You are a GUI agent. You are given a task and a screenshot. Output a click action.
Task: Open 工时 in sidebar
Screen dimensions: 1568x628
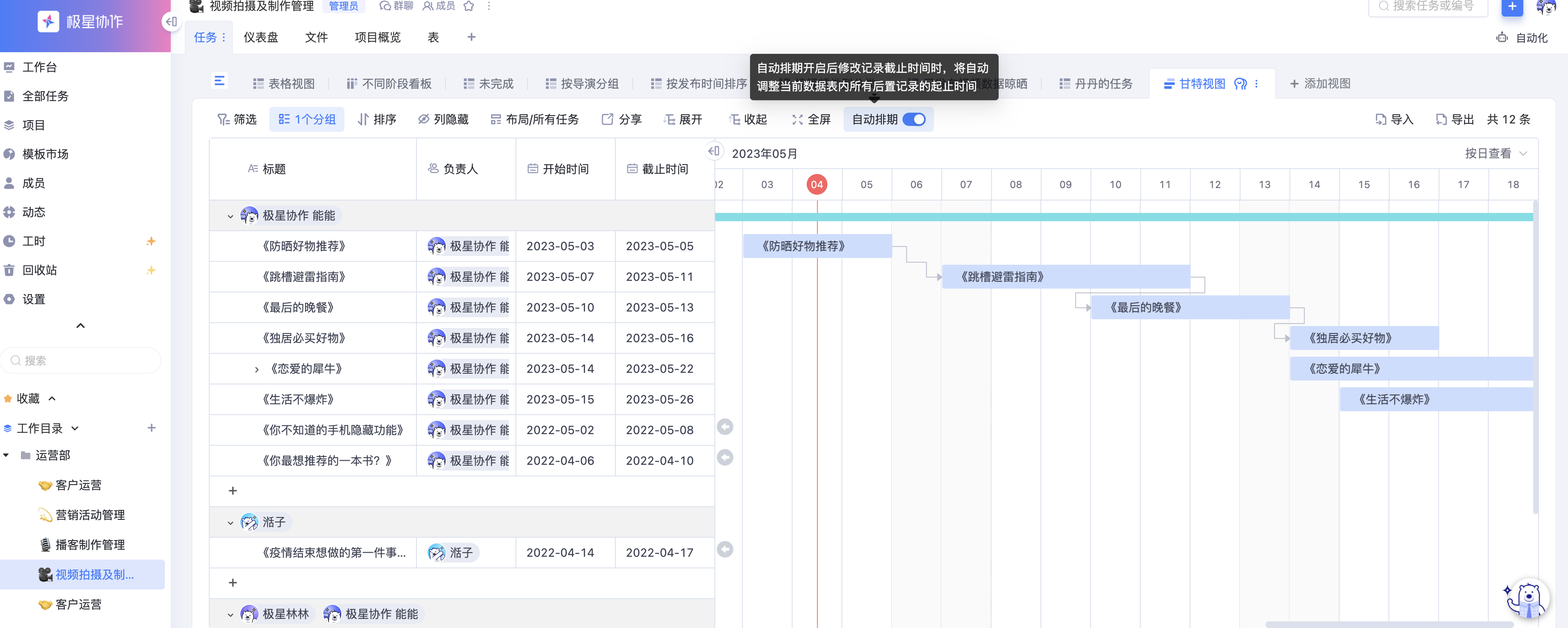tap(24, 241)
